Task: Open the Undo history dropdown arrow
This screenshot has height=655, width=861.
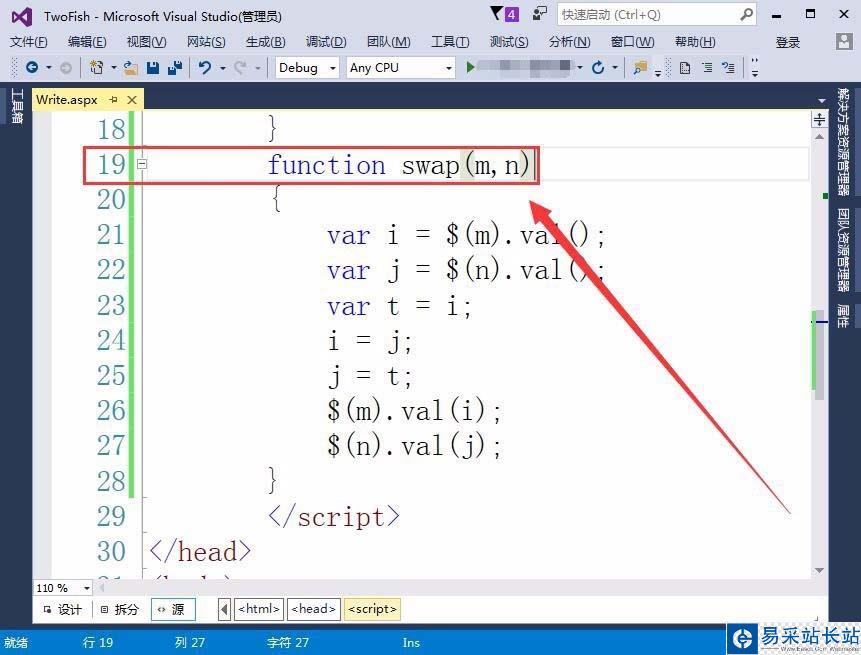Action: [x=222, y=68]
